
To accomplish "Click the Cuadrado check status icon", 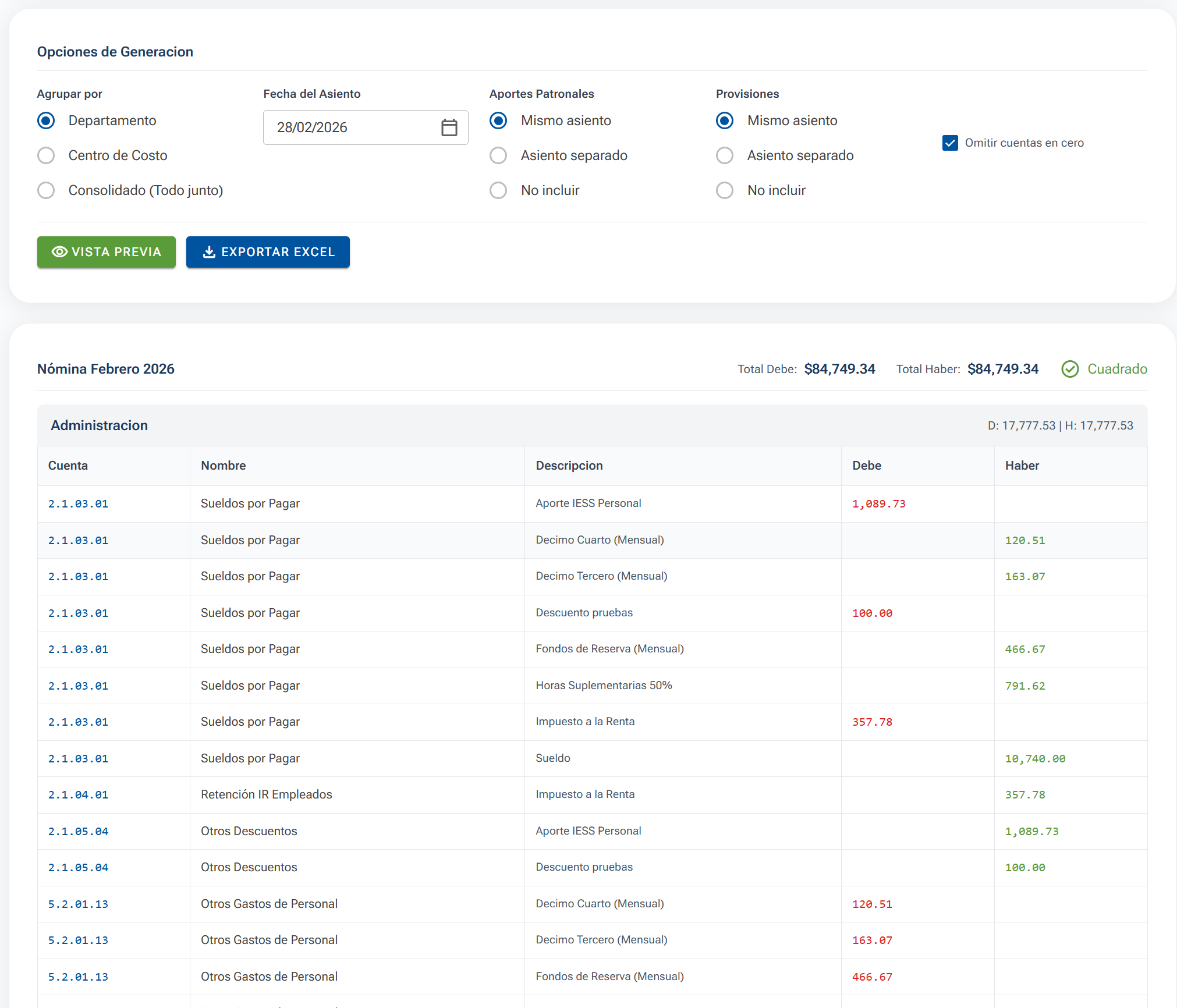I will pos(1070,369).
